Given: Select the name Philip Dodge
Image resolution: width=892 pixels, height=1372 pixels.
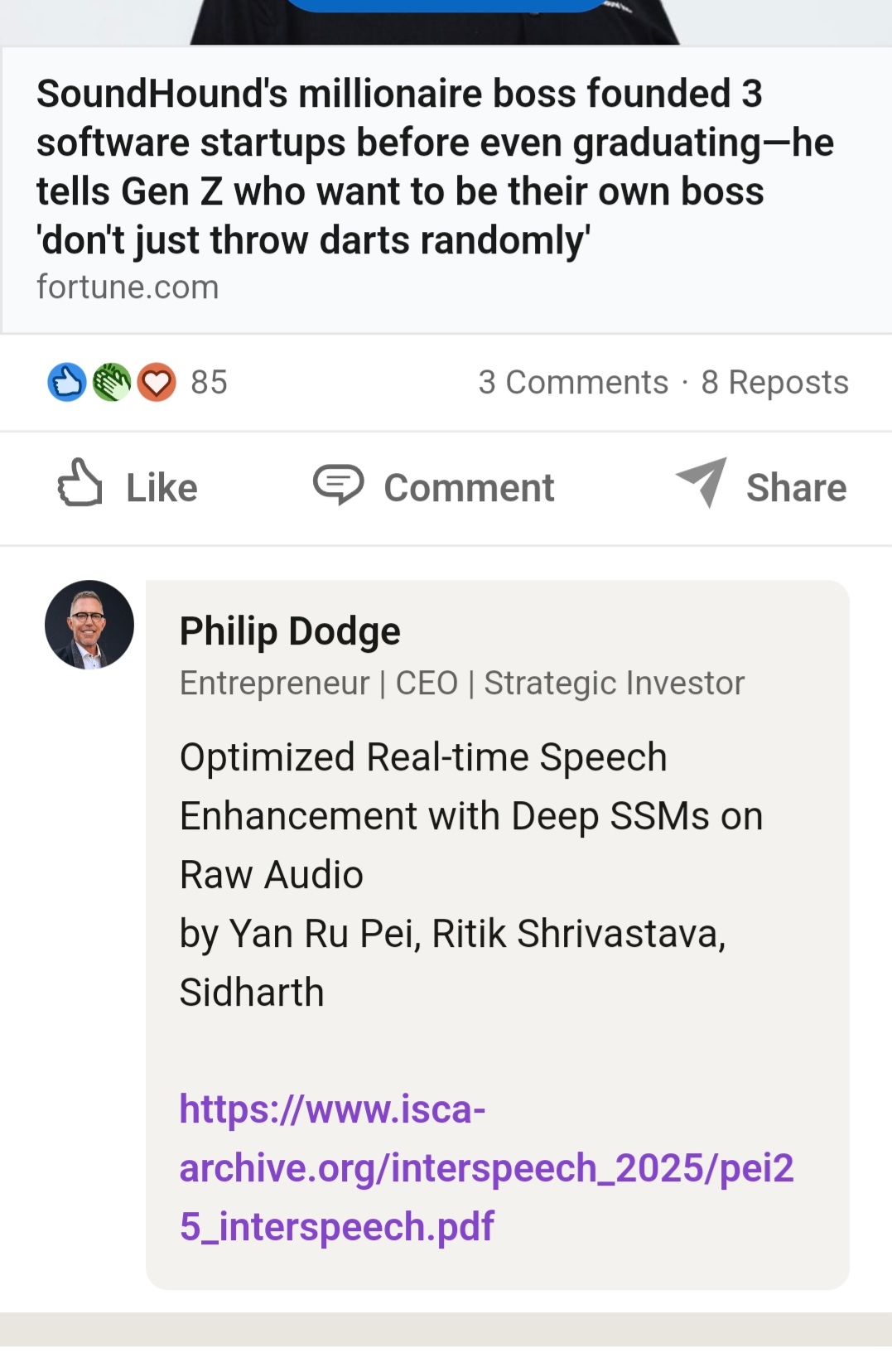Looking at the screenshot, I should 290,631.
